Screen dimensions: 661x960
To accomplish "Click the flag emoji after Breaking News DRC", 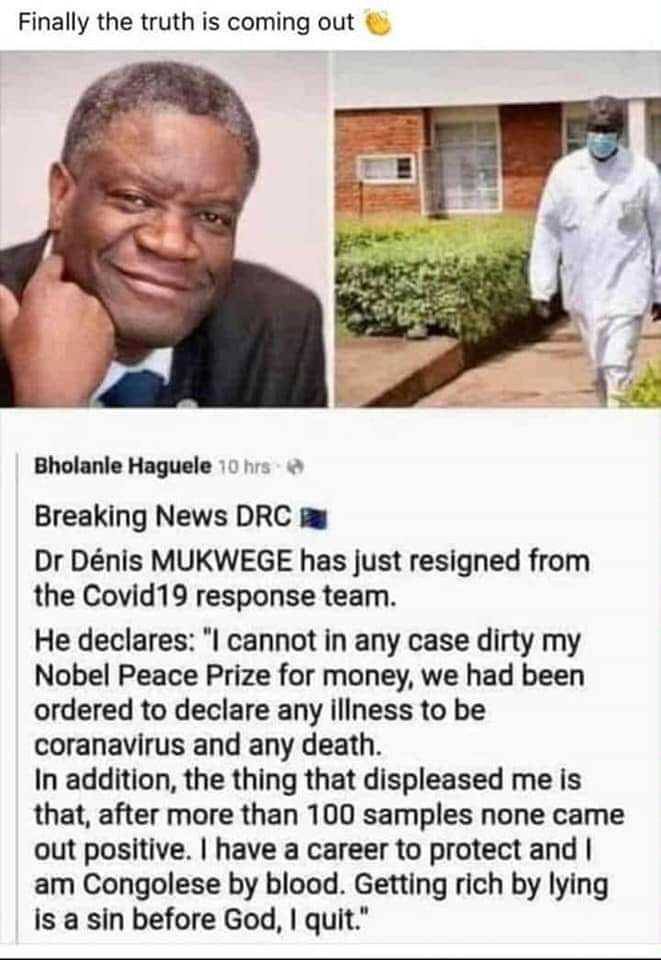I will coord(314,519).
